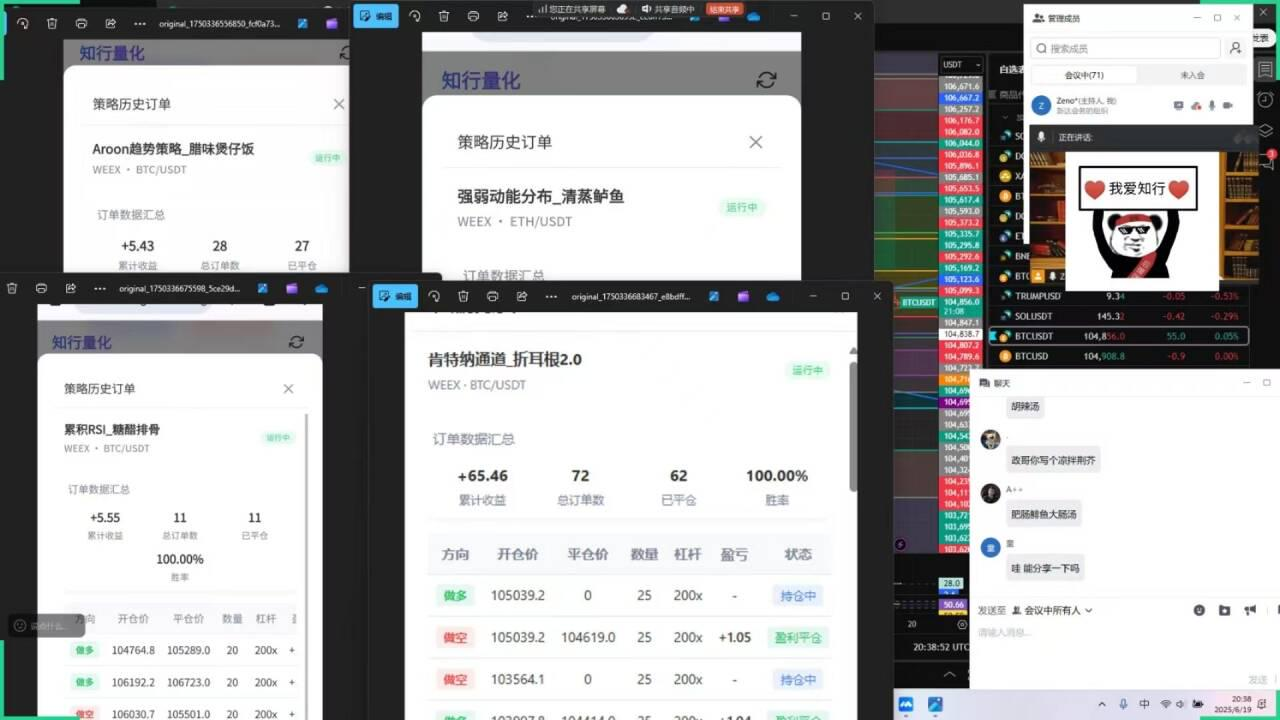Print image from the 肯特纳通道 photo window
The height and width of the screenshot is (720, 1280).
point(492,296)
